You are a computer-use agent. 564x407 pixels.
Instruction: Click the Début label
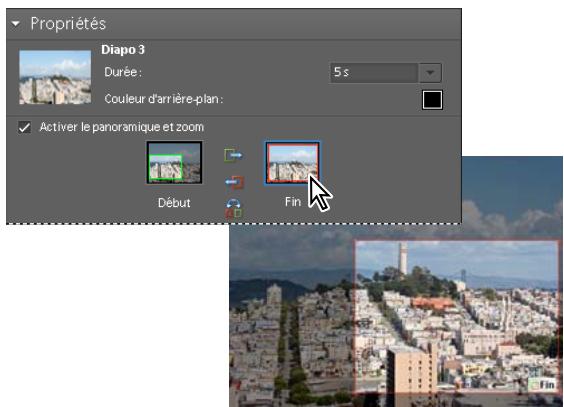174,203
